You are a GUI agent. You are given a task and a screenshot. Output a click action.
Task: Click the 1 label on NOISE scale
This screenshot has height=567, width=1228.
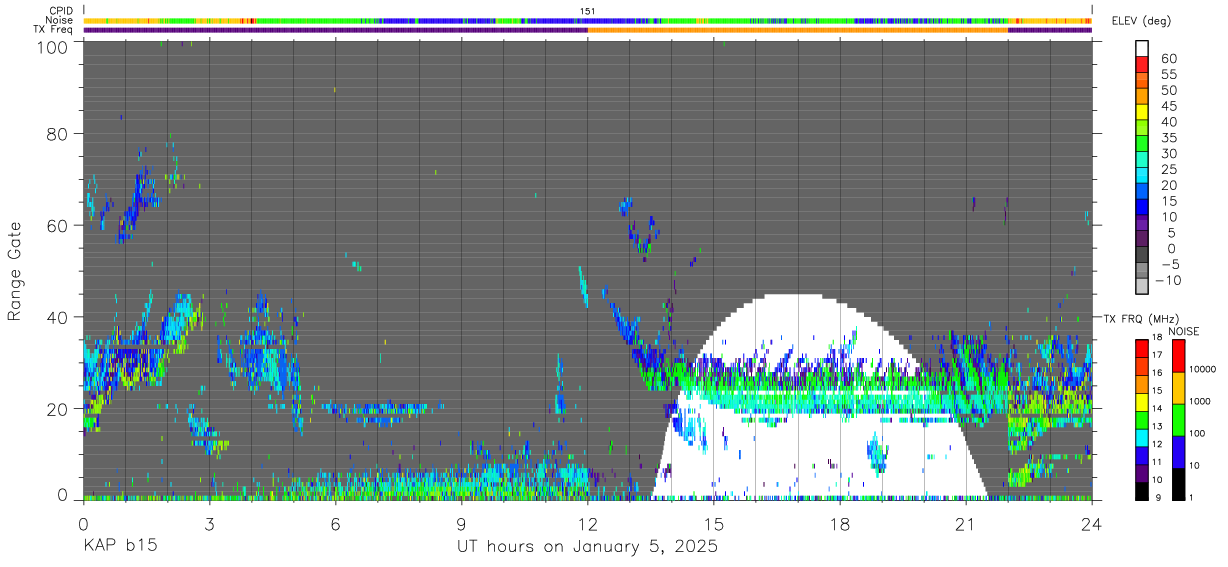pyautogui.click(x=1190, y=497)
